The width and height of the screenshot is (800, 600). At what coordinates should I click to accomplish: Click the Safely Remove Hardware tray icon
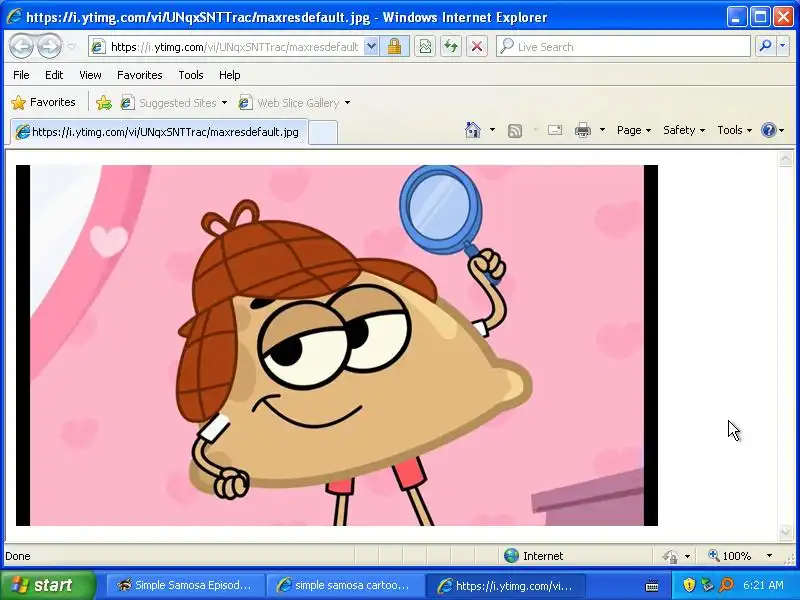707,585
